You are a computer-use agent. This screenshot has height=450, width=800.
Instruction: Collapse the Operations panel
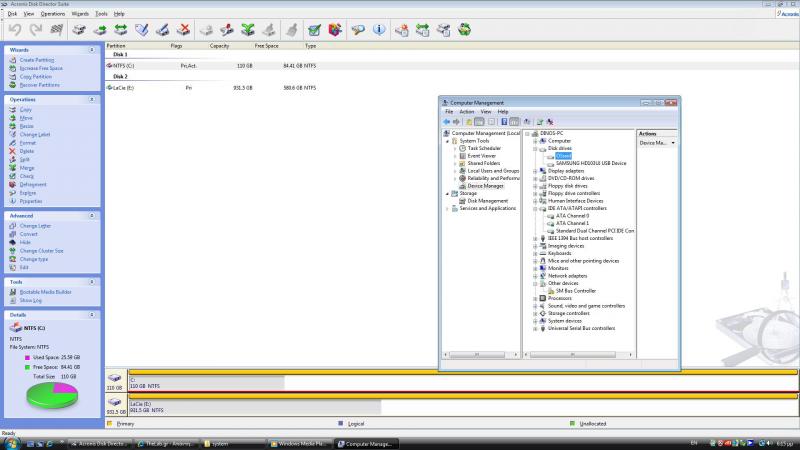point(92,99)
